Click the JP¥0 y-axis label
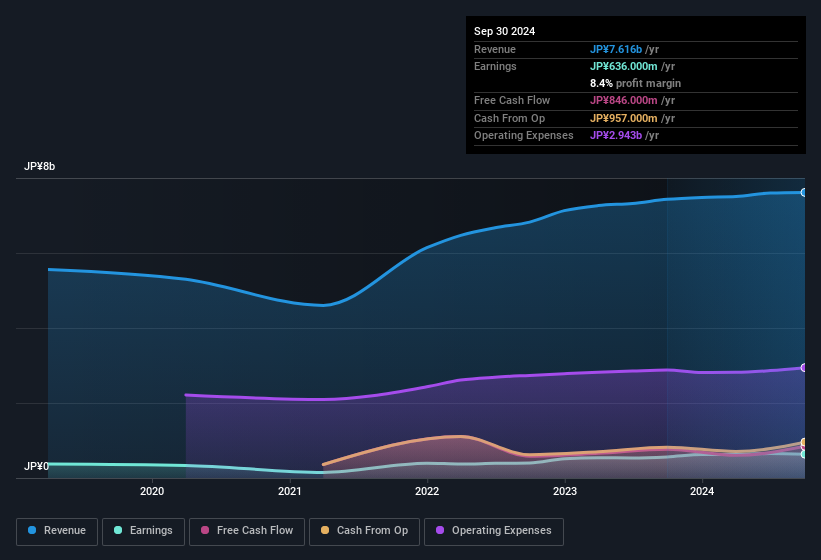This screenshot has height=560, width=821. coord(36,466)
